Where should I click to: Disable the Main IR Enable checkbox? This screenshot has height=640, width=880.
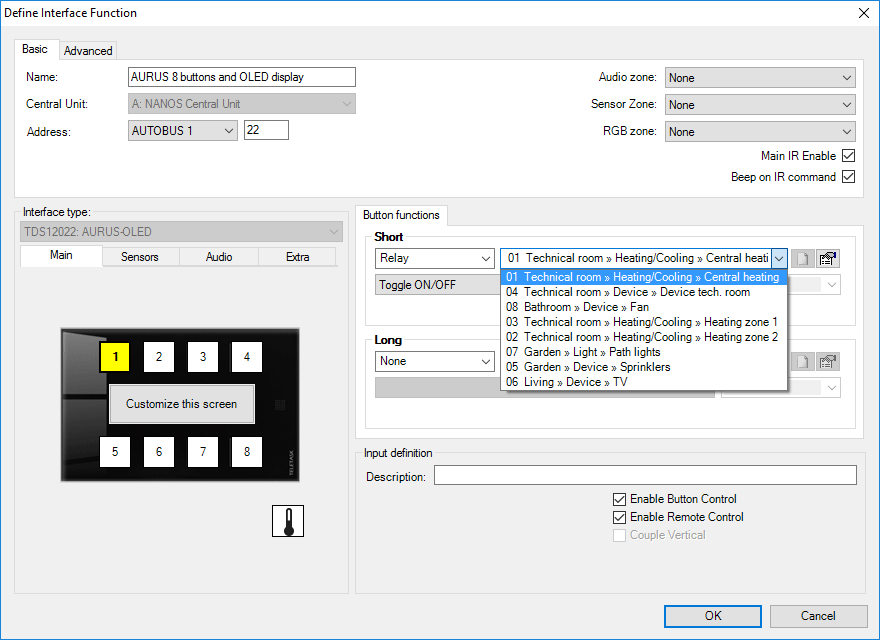tap(848, 156)
